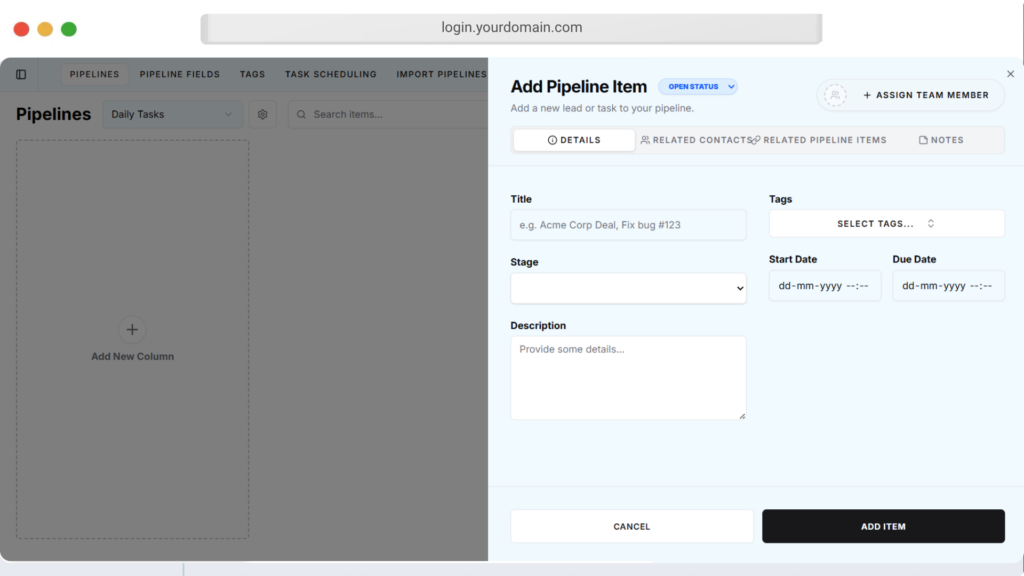Click the Add Item button
The image size is (1024, 576).
point(883,526)
